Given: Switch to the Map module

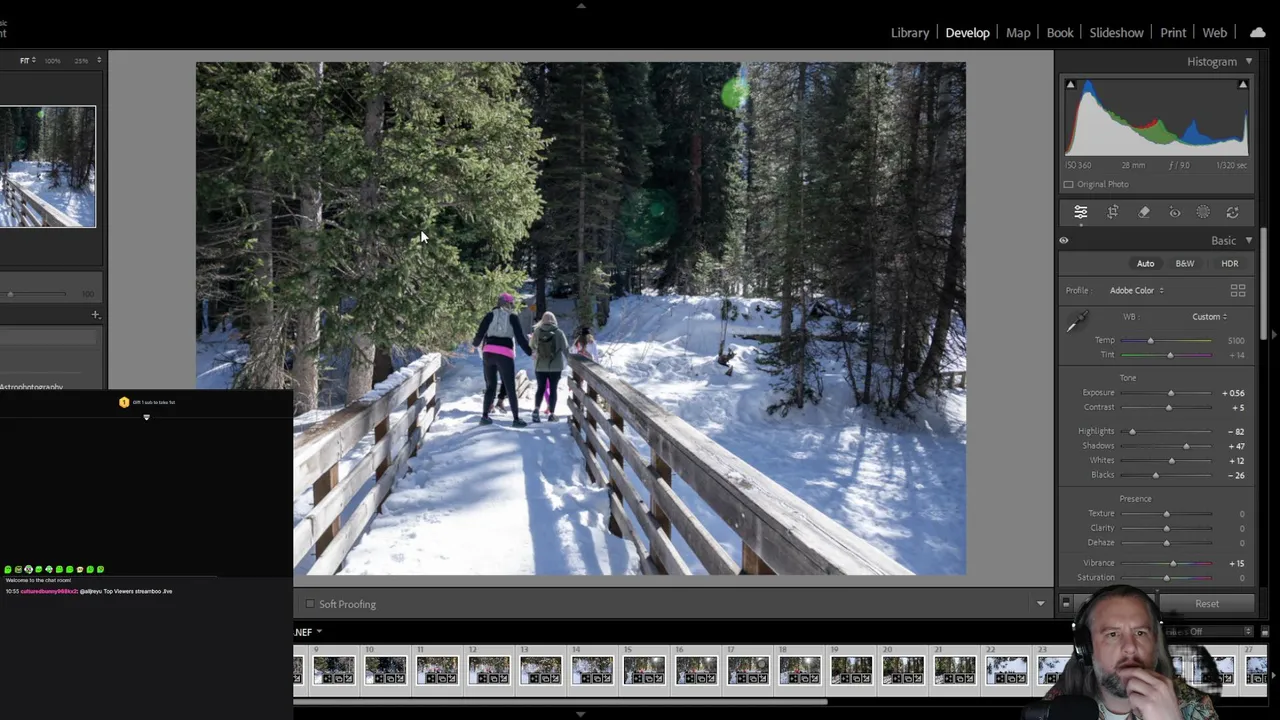Looking at the screenshot, I should point(1018,33).
